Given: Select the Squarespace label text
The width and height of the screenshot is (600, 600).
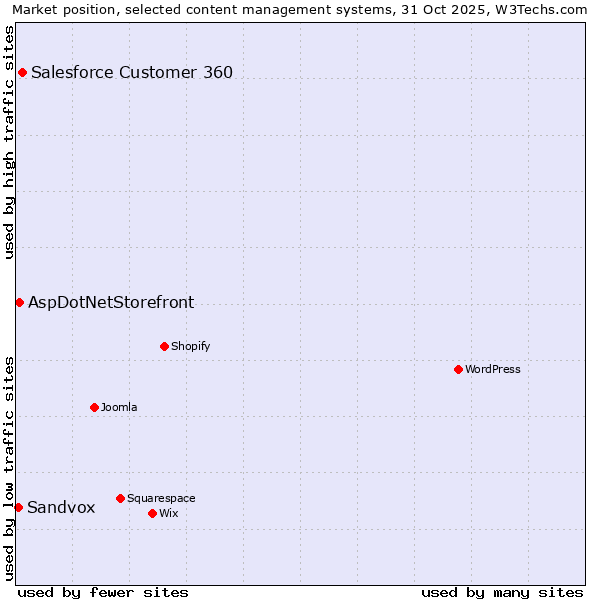Looking at the screenshot, I should (x=161, y=498).
